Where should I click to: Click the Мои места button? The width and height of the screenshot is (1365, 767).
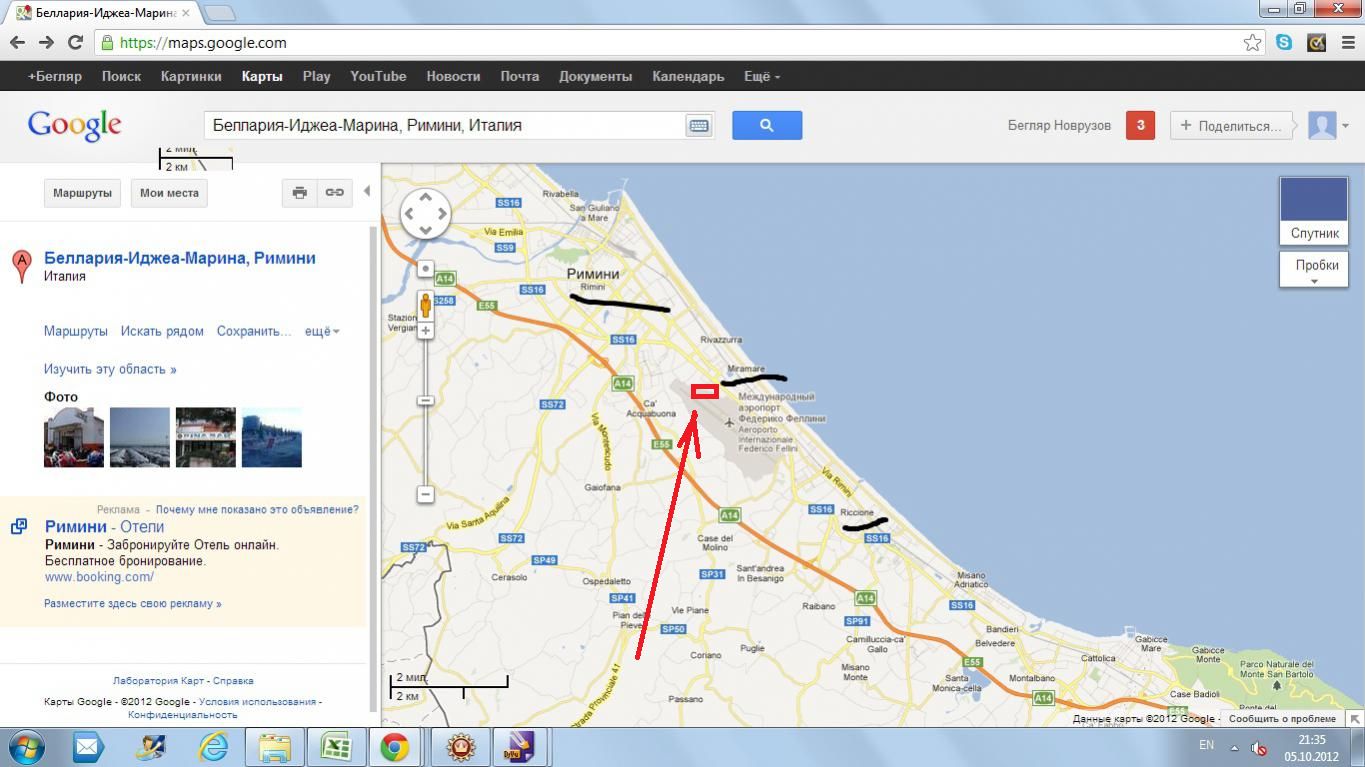tap(169, 193)
